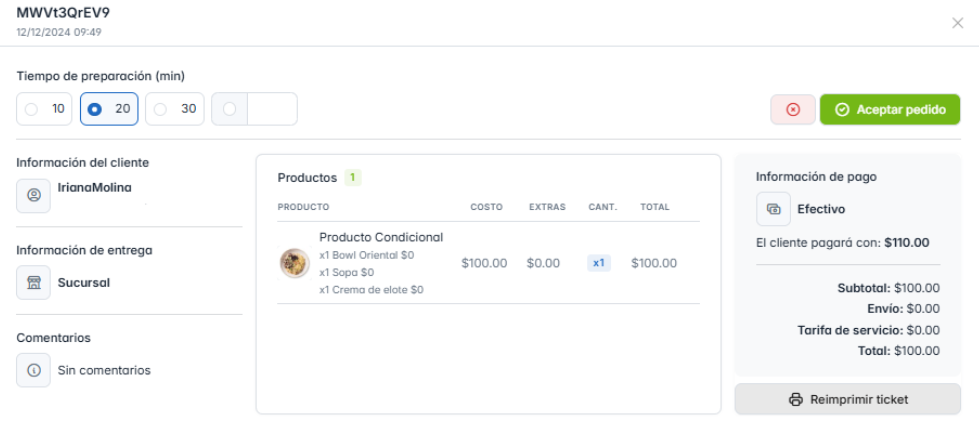Select 10 minutes preparation time
Screen dimensions: 979x432
46,109
